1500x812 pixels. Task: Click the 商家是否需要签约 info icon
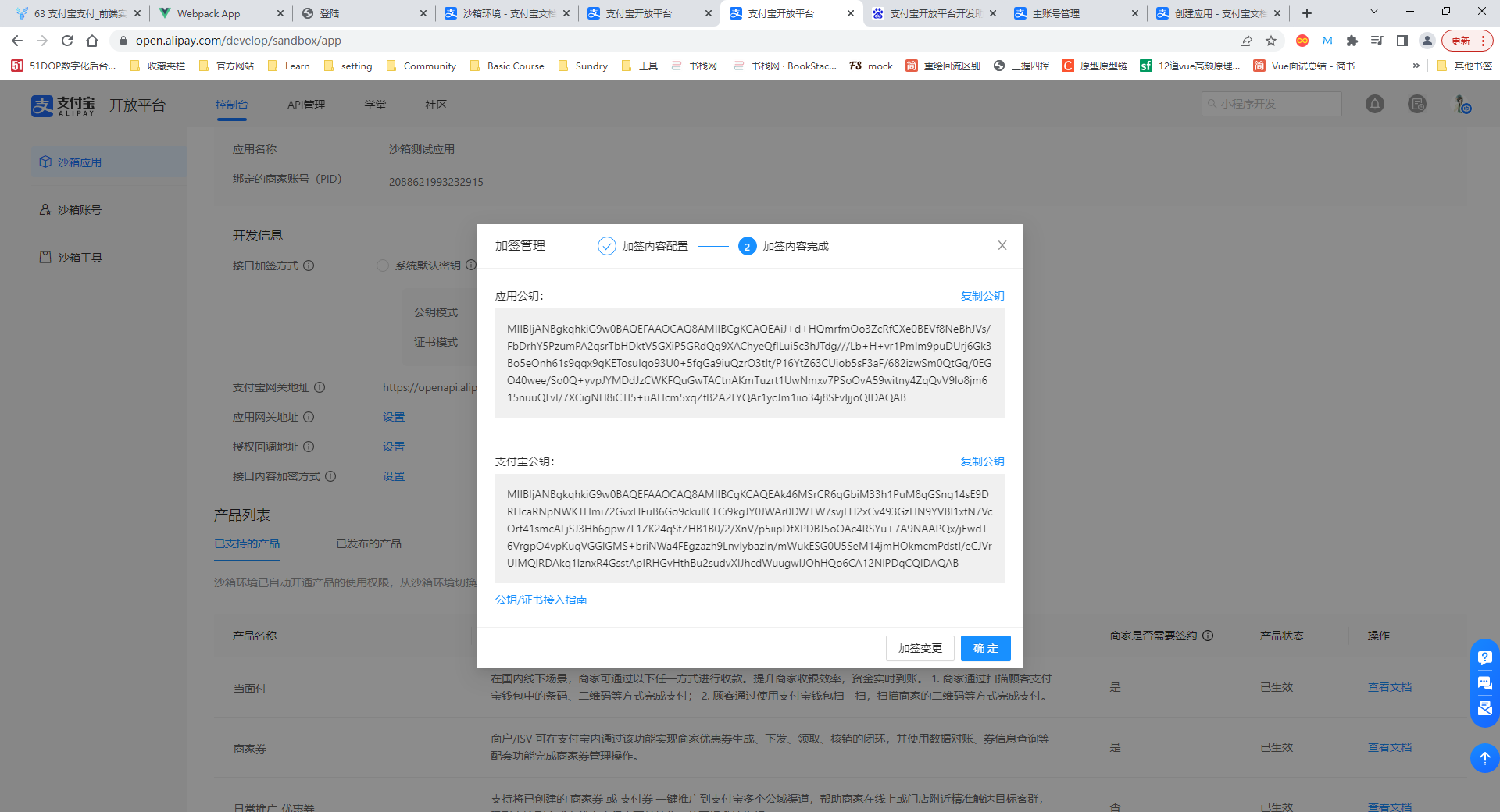(x=1208, y=636)
